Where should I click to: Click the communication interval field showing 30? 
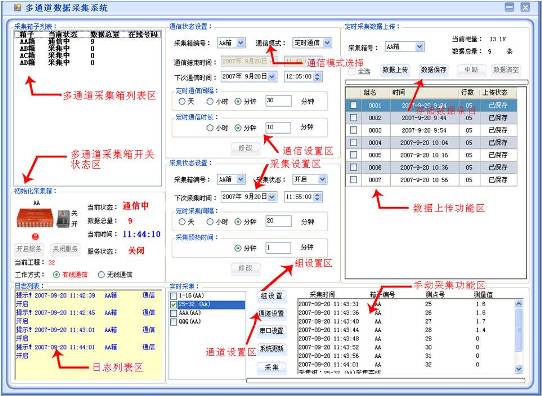[278, 101]
